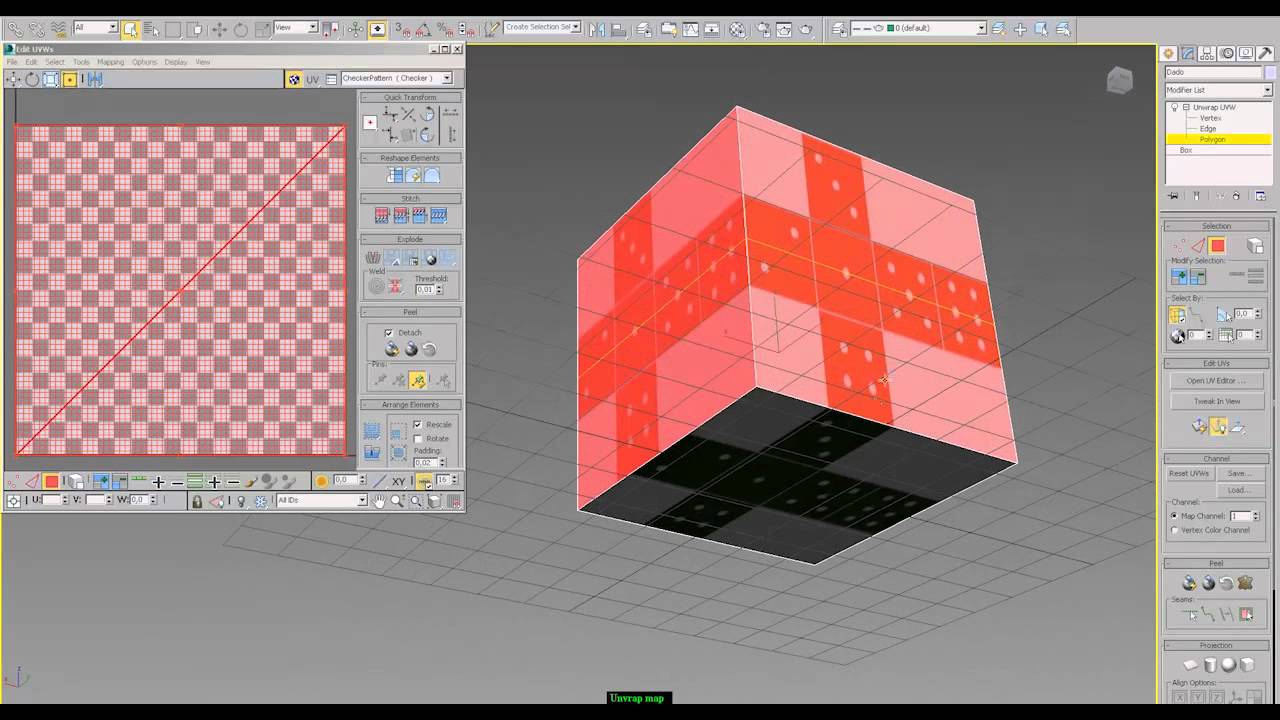Select Polygon sub-object mode in Edit UVWs bottom bar
Image resolution: width=1280 pixels, height=720 pixels.
[x=51, y=482]
